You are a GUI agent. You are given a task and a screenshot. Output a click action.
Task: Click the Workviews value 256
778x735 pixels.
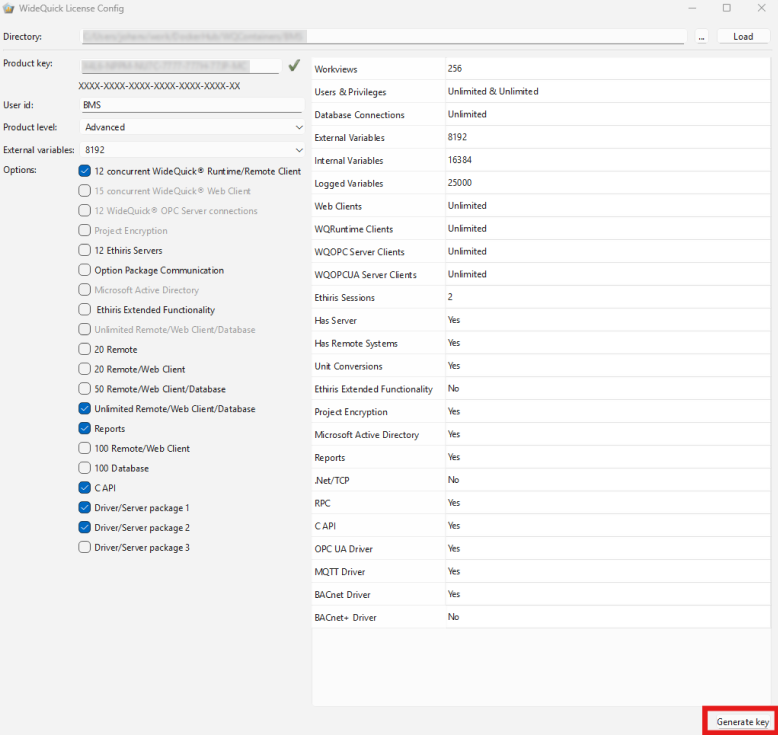click(454, 69)
